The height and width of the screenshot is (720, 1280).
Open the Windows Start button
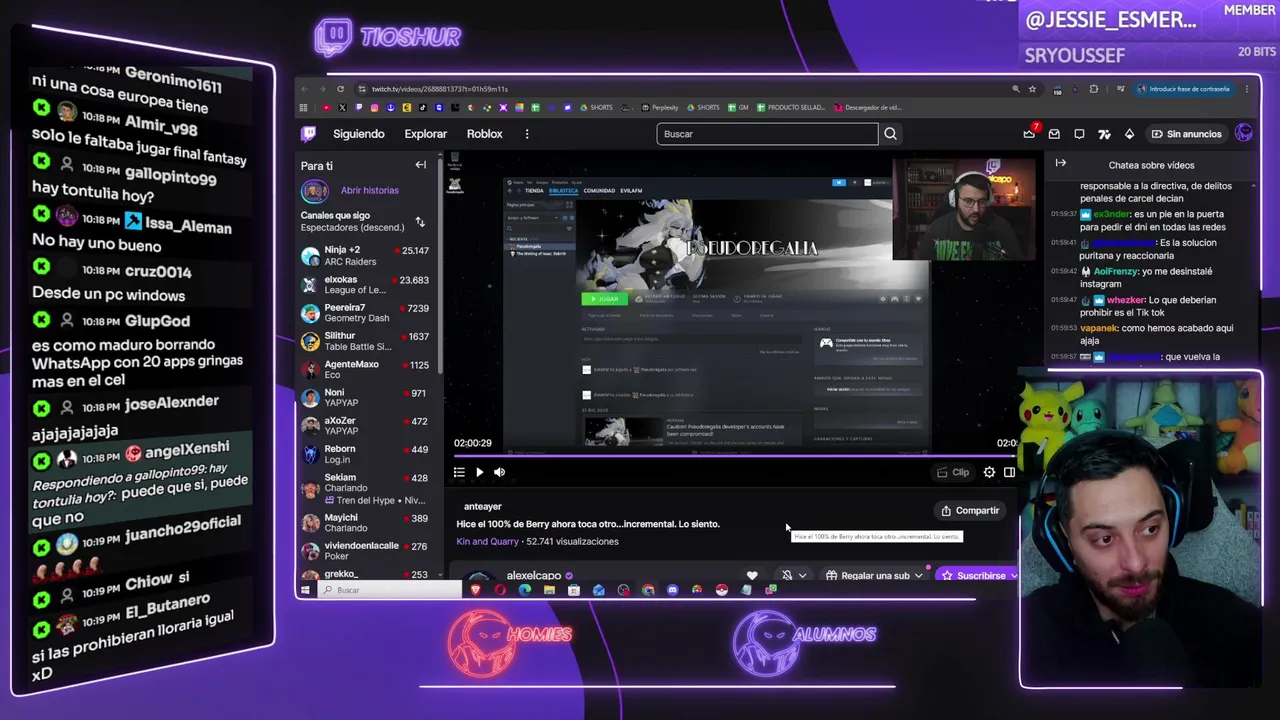pyautogui.click(x=306, y=590)
